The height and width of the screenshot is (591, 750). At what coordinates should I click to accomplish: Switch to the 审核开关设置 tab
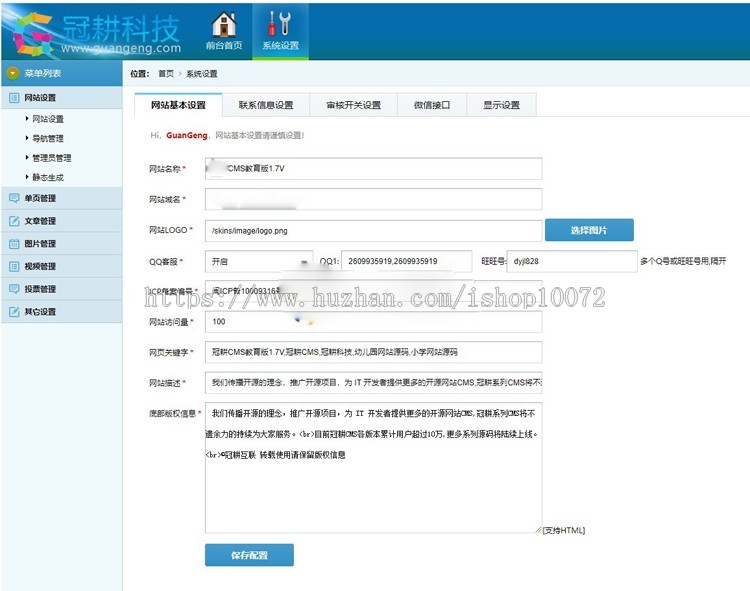click(x=353, y=105)
